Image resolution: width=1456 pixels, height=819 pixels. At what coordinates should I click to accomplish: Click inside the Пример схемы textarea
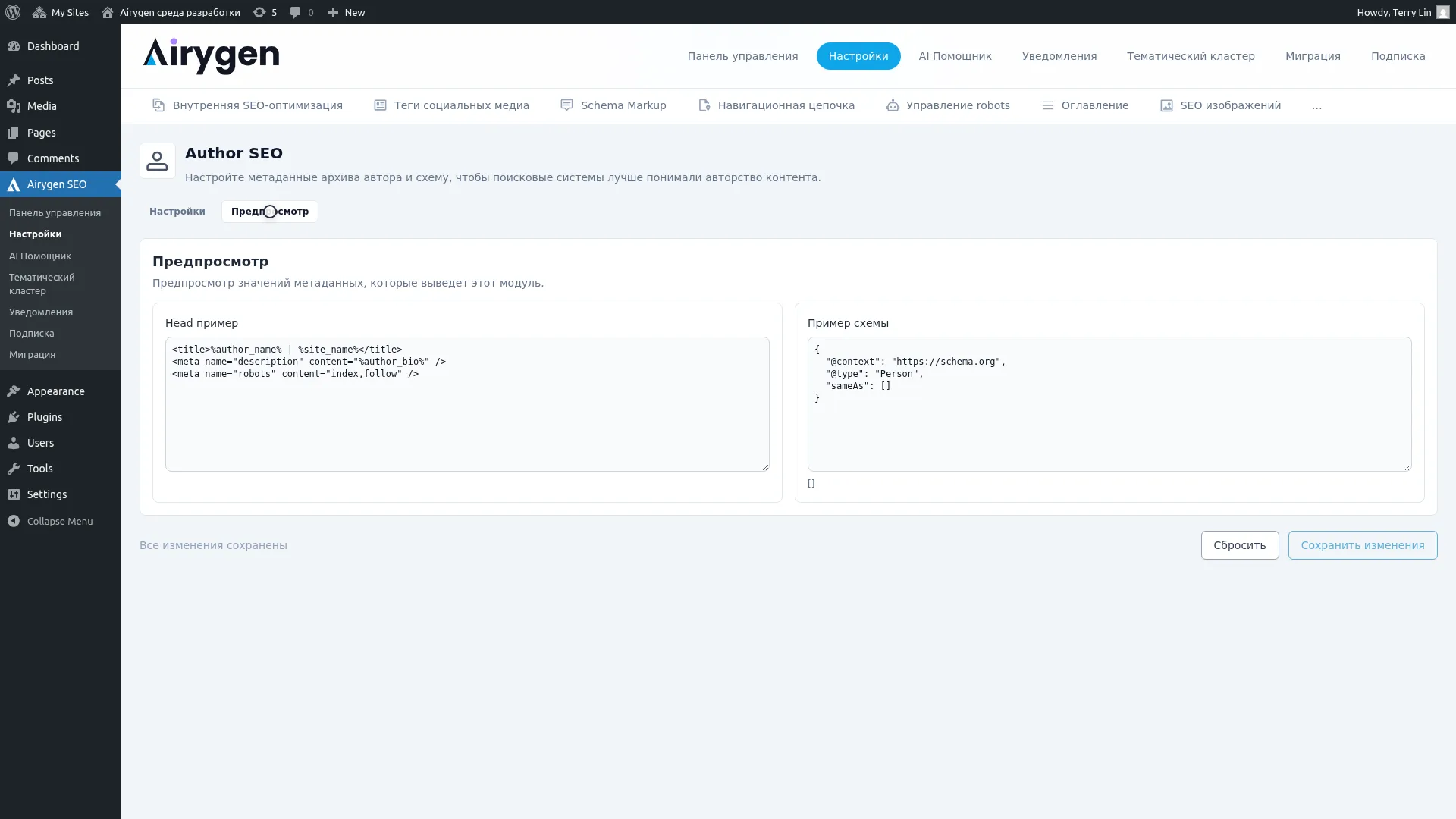pos(1109,404)
